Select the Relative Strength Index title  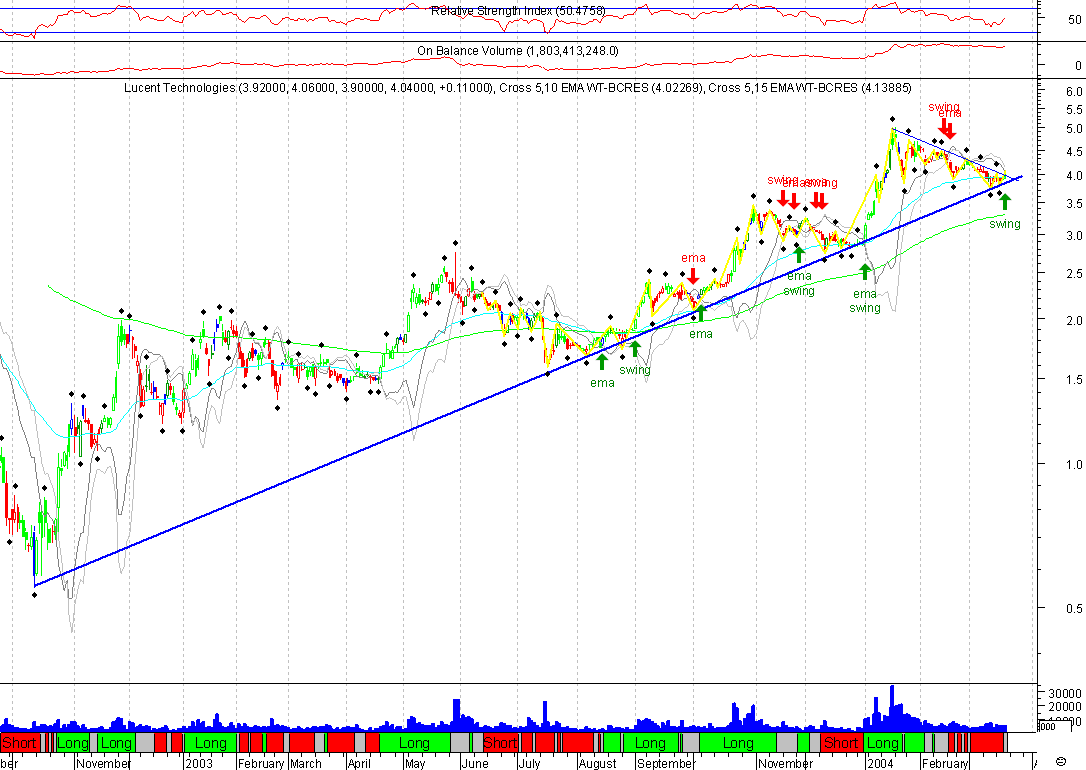pos(518,10)
